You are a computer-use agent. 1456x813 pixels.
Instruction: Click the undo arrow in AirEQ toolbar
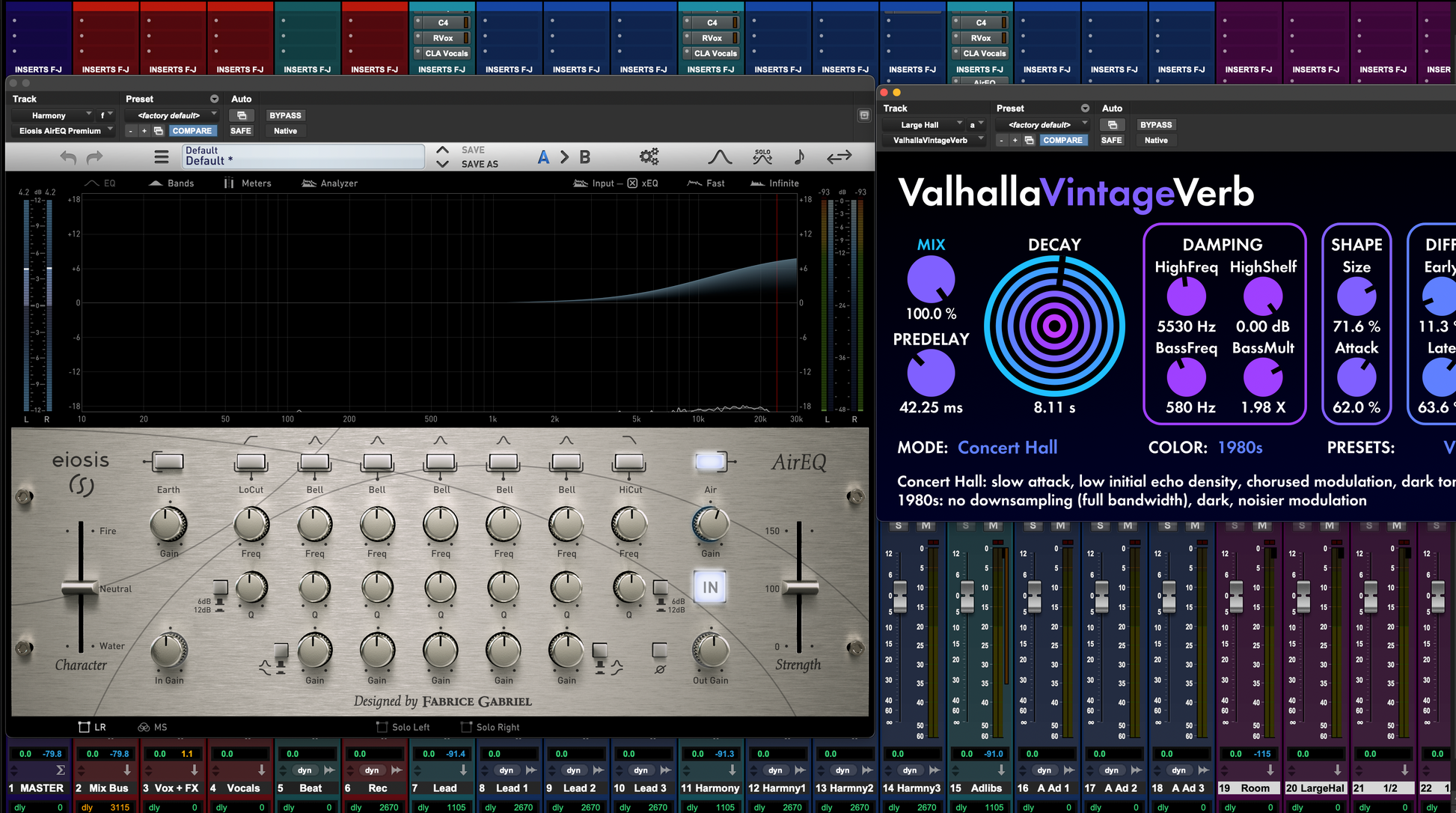click(68, 157)
